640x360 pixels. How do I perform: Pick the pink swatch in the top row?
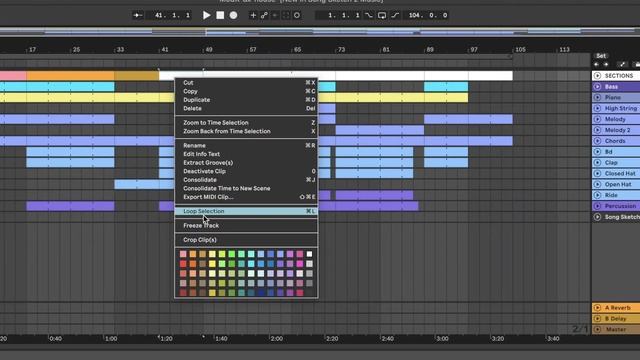pyautogui.click(x=183, y=254)
